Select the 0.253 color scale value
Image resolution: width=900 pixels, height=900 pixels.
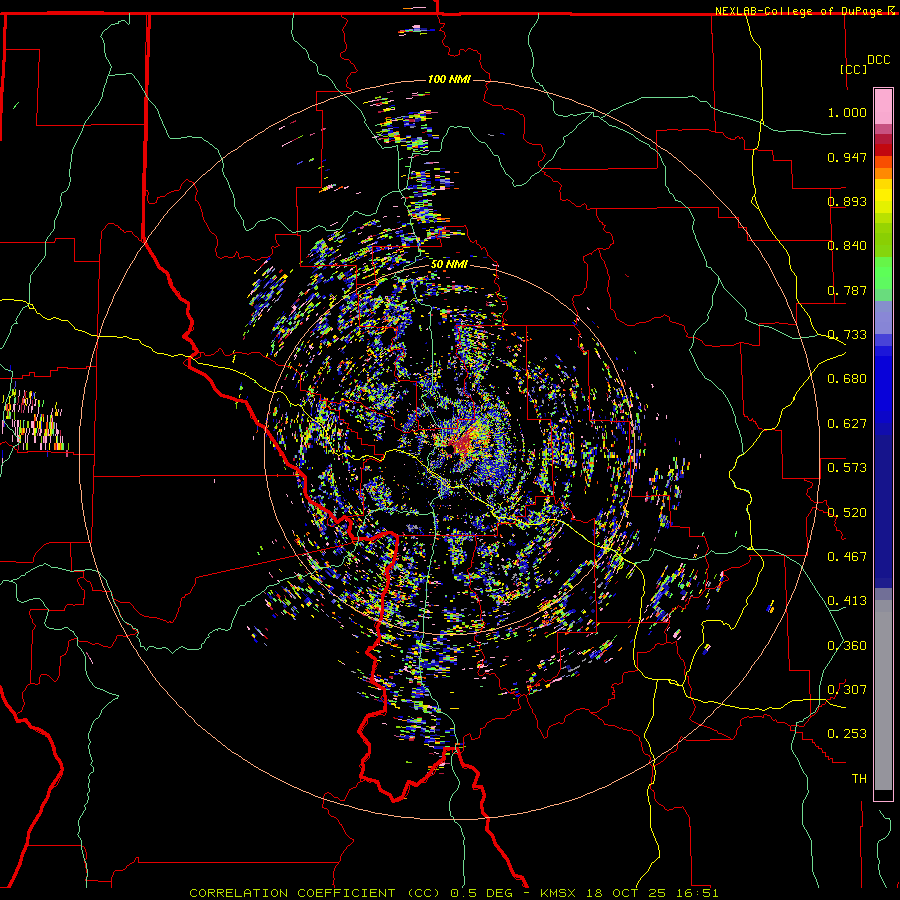[x=847, y=734]
